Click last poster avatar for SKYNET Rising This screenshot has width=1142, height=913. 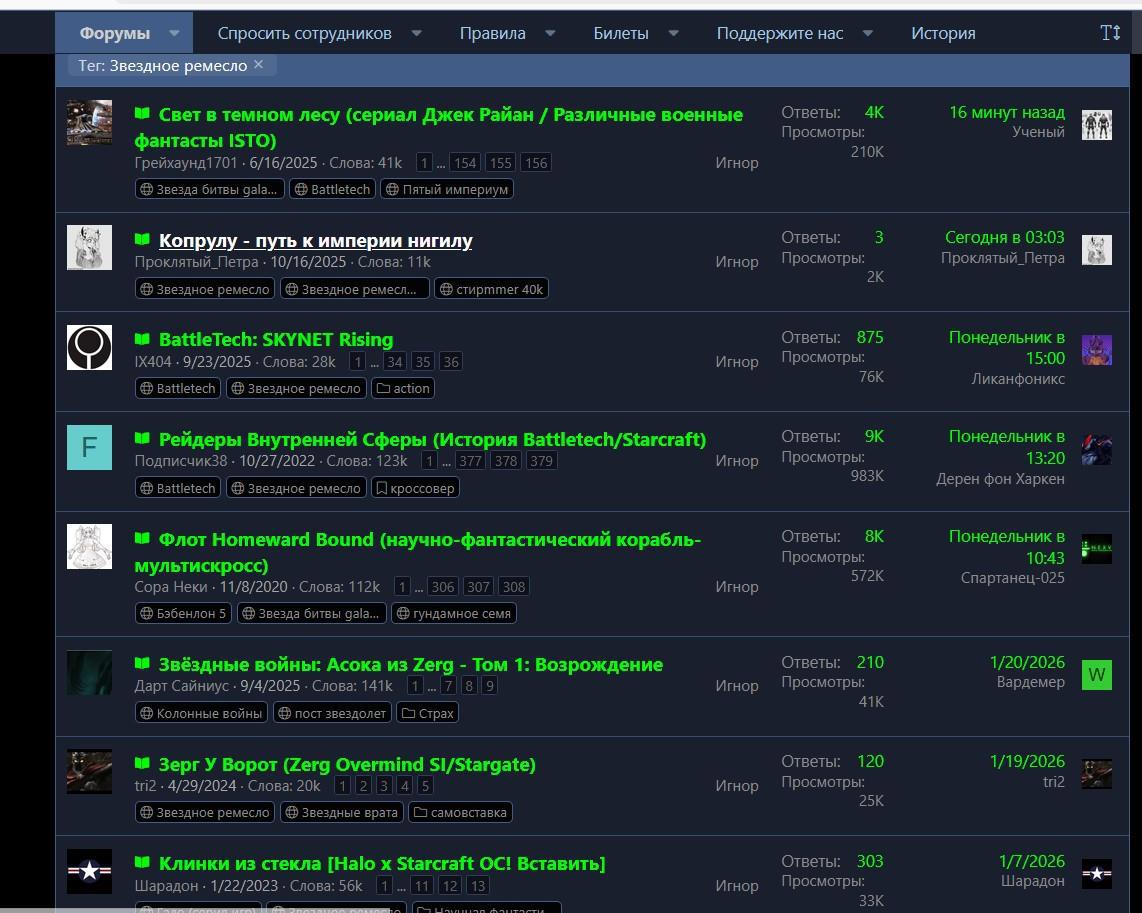(x=1096, y=350)
